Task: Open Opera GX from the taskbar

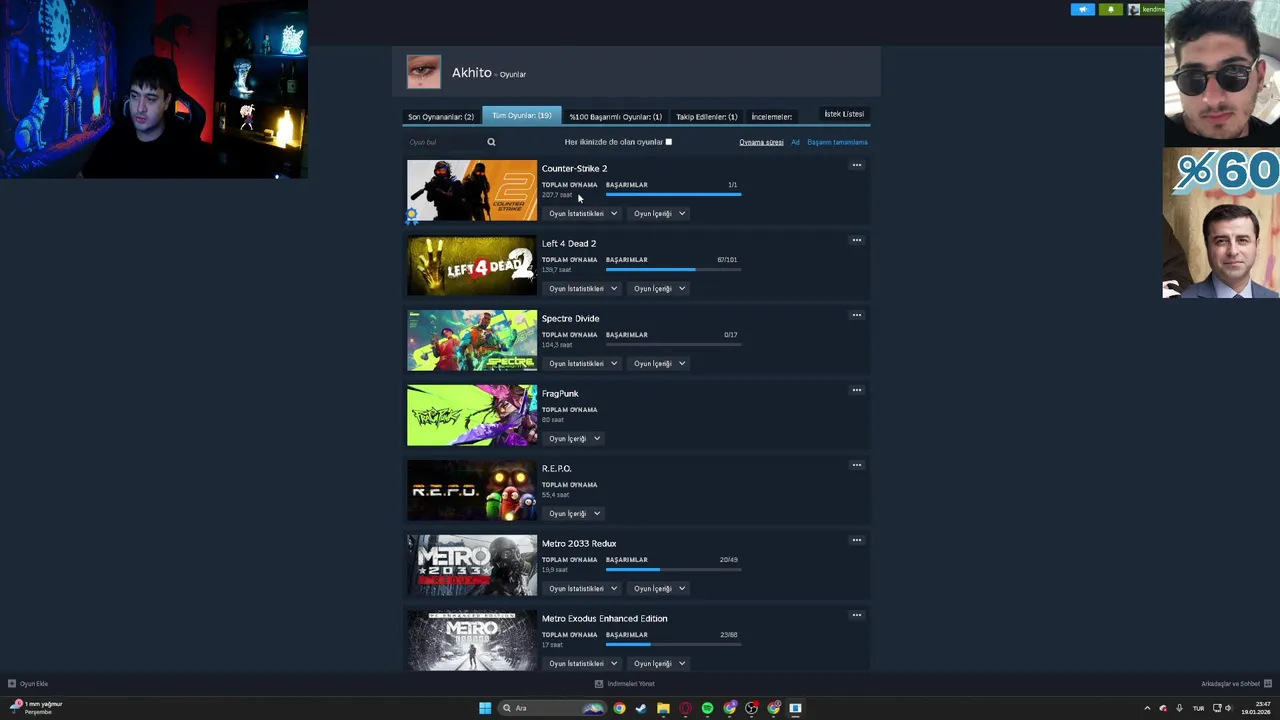Action: (685, 708)
